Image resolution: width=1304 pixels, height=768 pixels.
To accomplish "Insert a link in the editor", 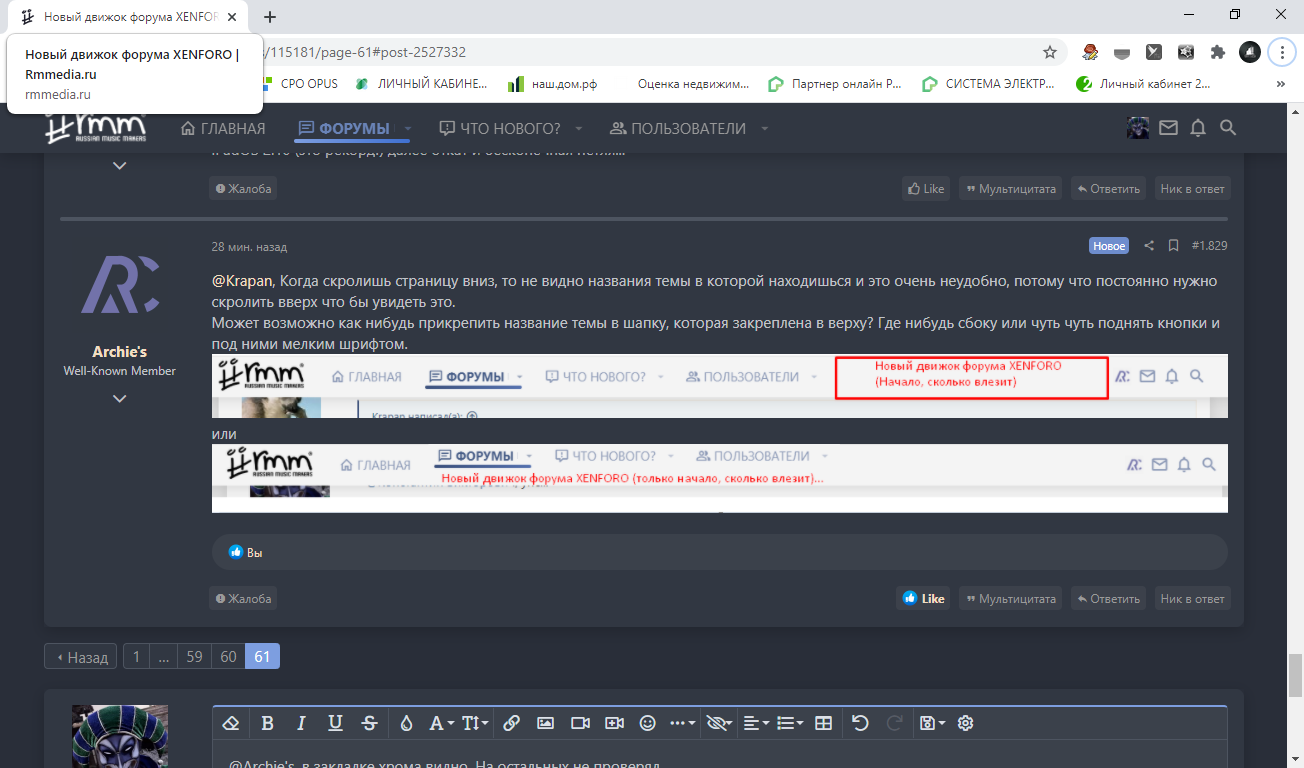I will click(511, 723).
